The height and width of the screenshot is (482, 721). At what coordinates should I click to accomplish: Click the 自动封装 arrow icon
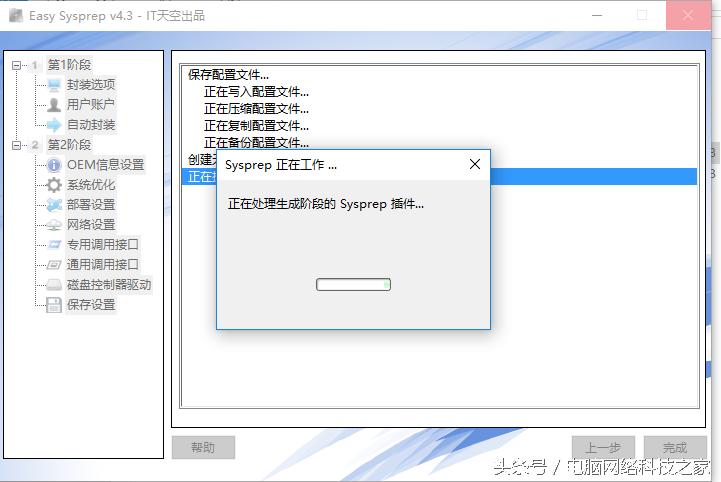point(54,125)
